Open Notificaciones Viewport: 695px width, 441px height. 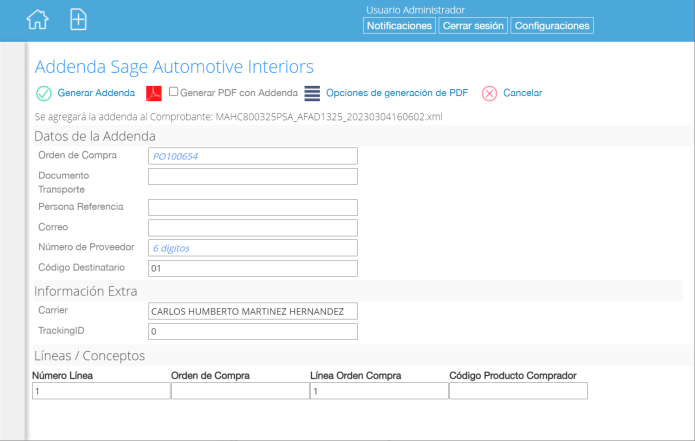click(399, 26)
